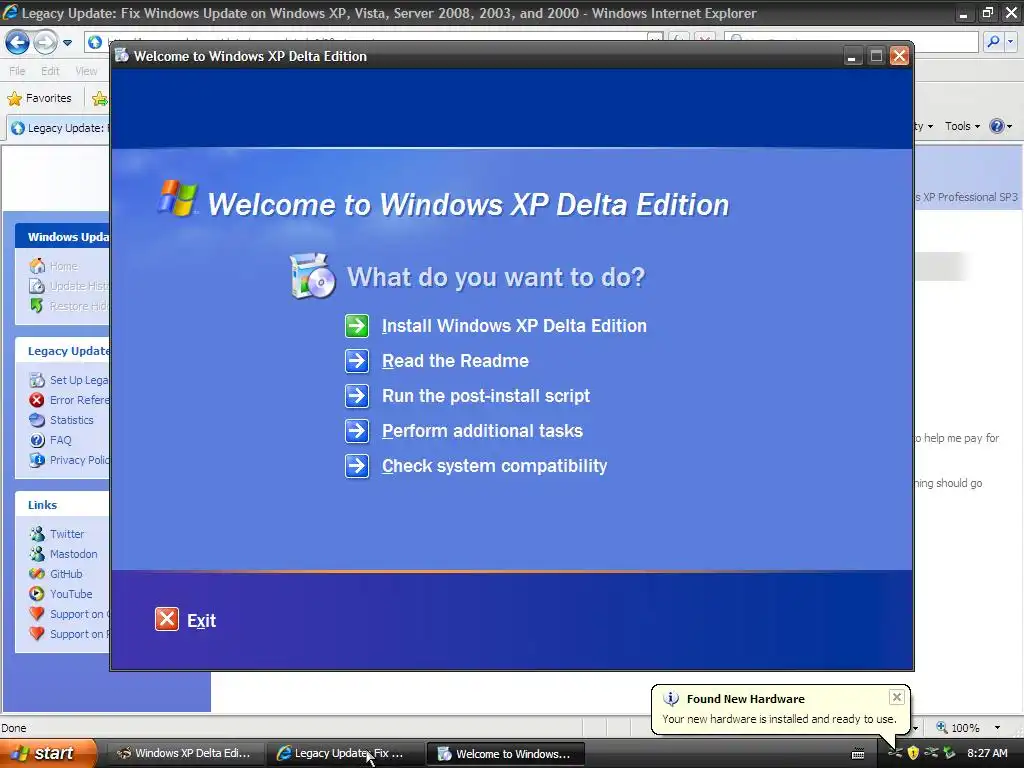Open the recent pages dropdown beside Forward
The width and height of the screenshot is (1024, 768).
[67, 43]
